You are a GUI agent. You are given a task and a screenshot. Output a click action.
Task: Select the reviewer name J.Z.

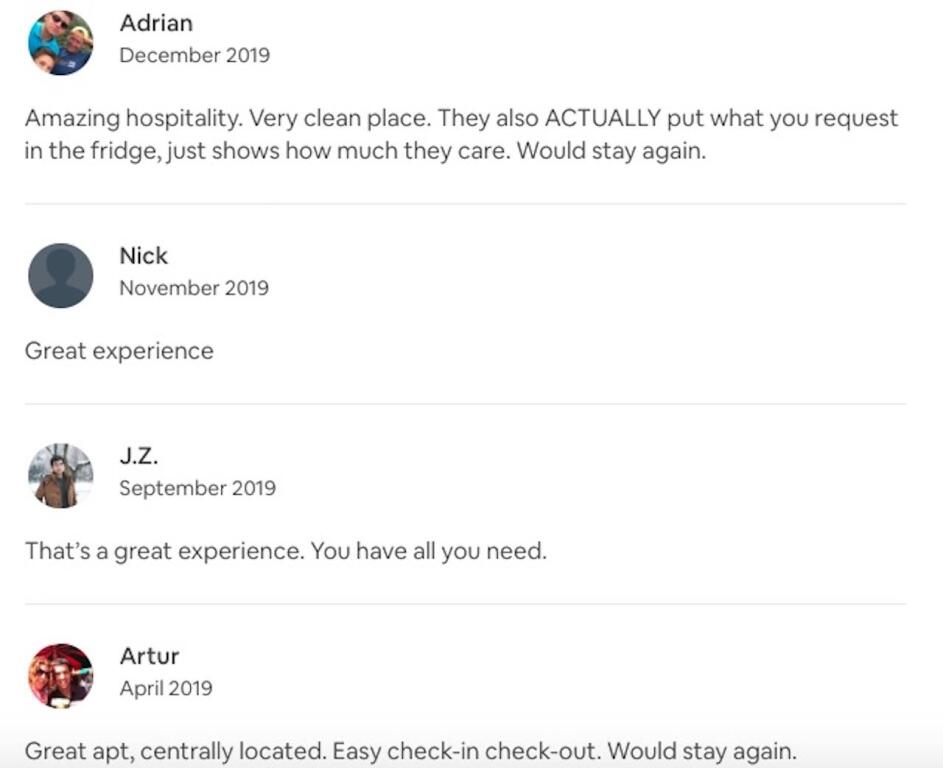pos(139,456)
